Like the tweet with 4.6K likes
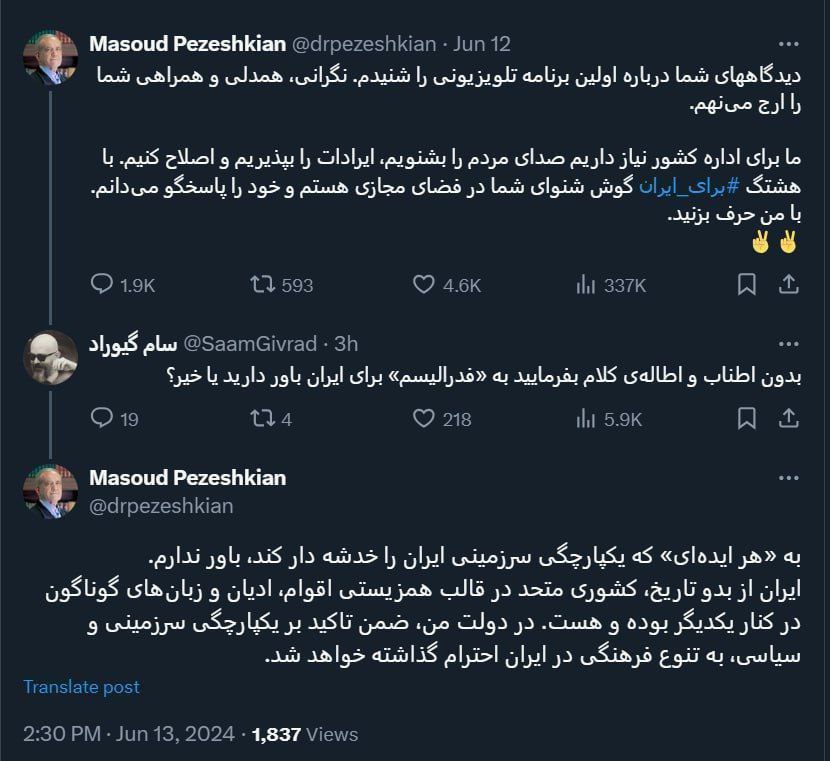 424,285
